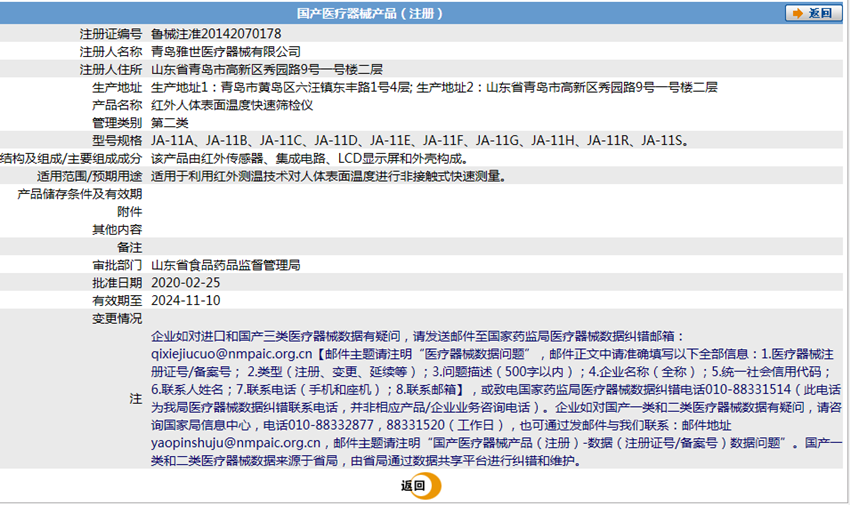
Task: Click the 产品名称 label
Action: (x=117, y=105)
